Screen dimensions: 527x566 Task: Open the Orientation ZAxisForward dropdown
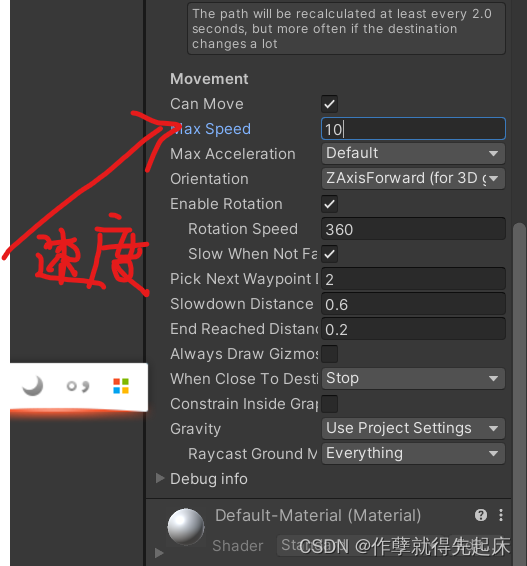[x=413, y=178]
